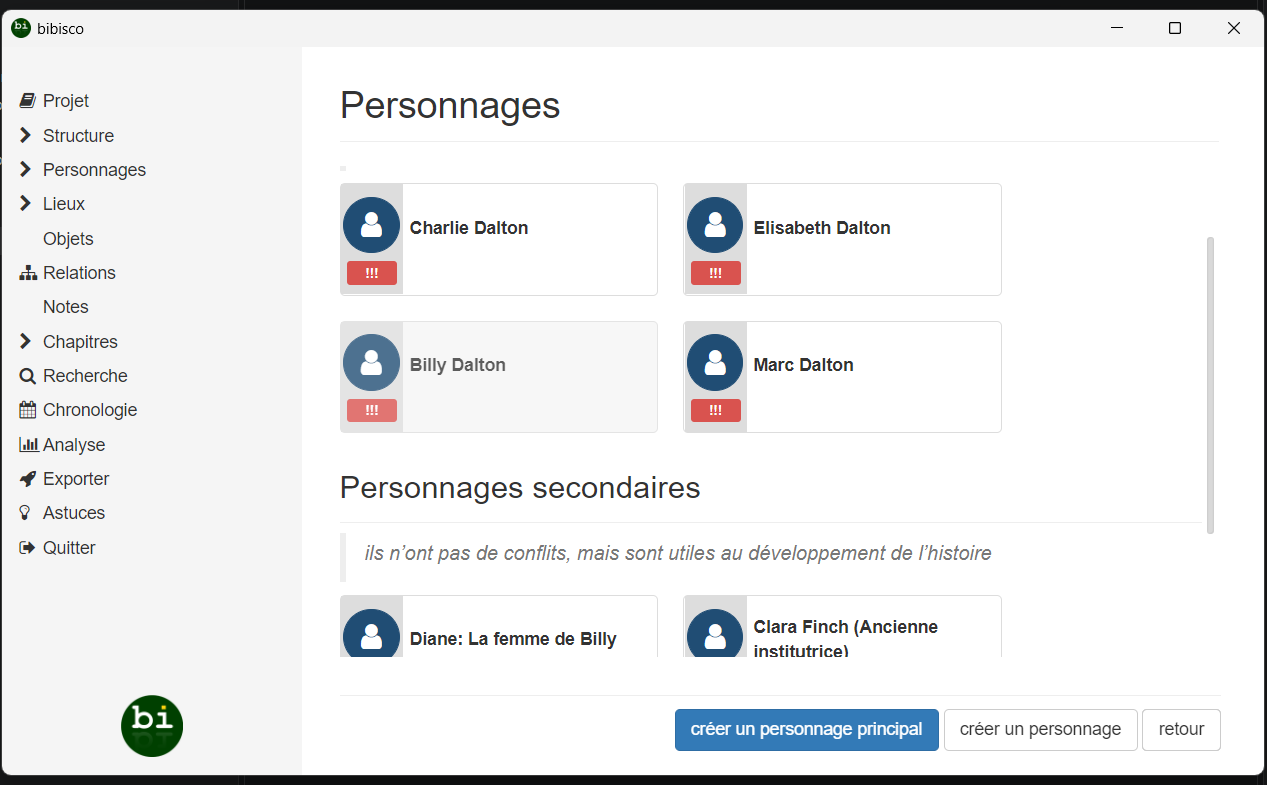Open the Marc Dalton character name
This screenshot has width=1267, height=785.
point(804,365)
